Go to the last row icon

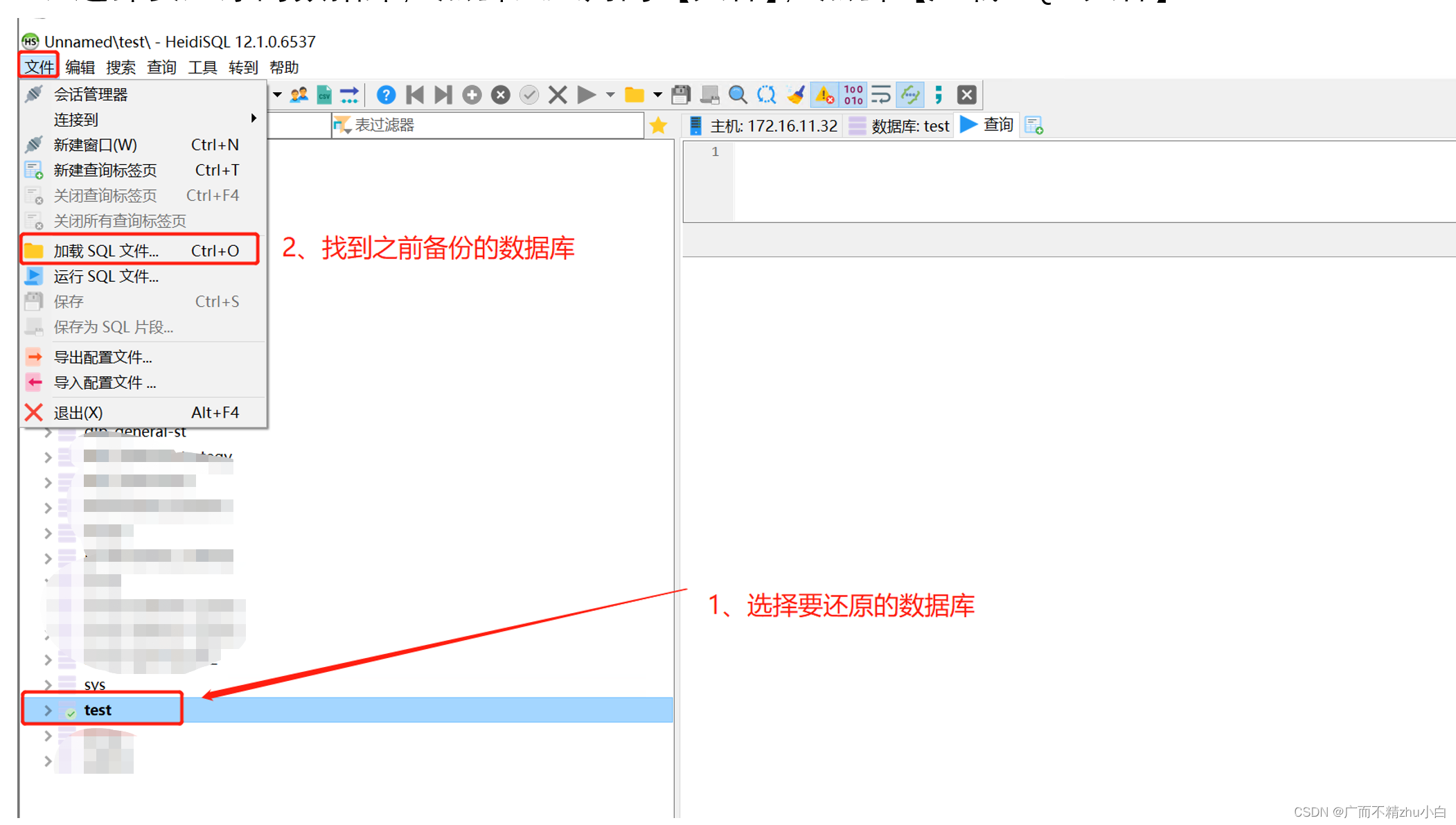pos(443,95)
